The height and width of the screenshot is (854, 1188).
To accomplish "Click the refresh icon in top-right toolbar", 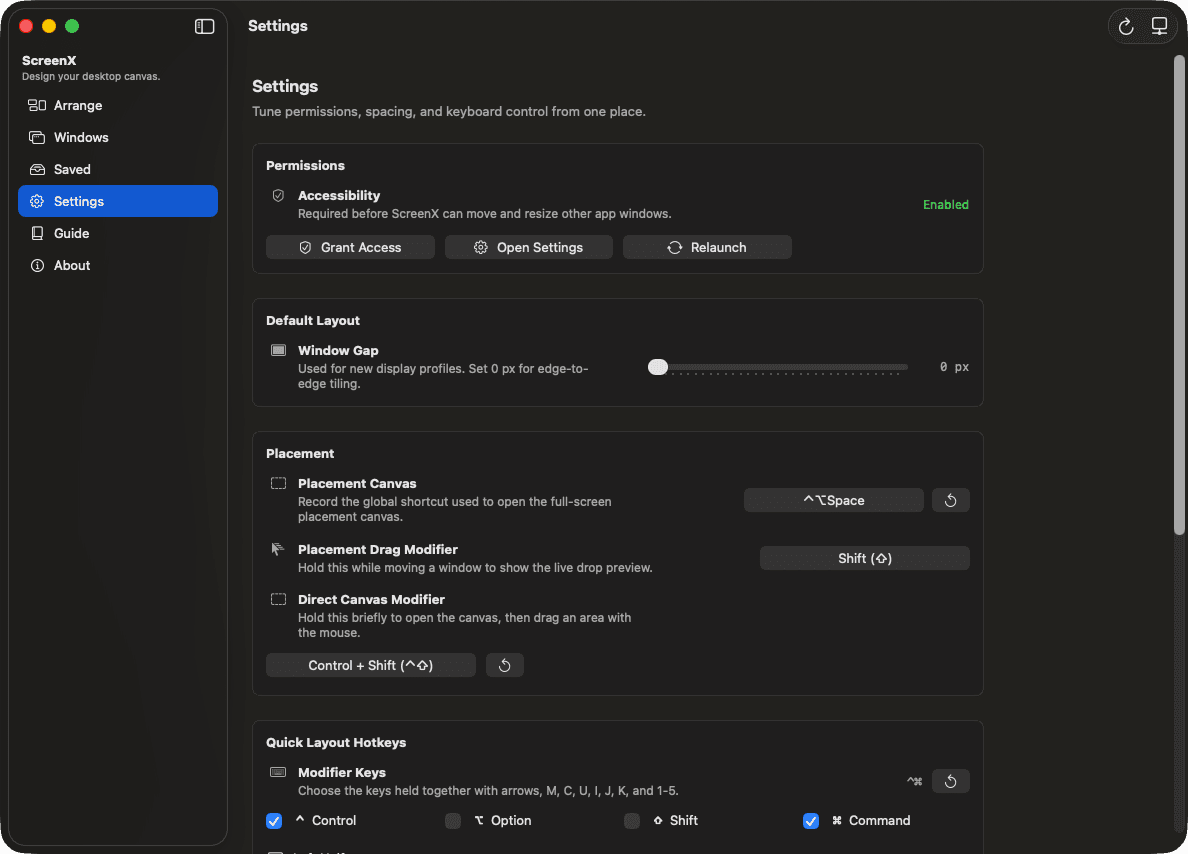I will pos(1126,27).
